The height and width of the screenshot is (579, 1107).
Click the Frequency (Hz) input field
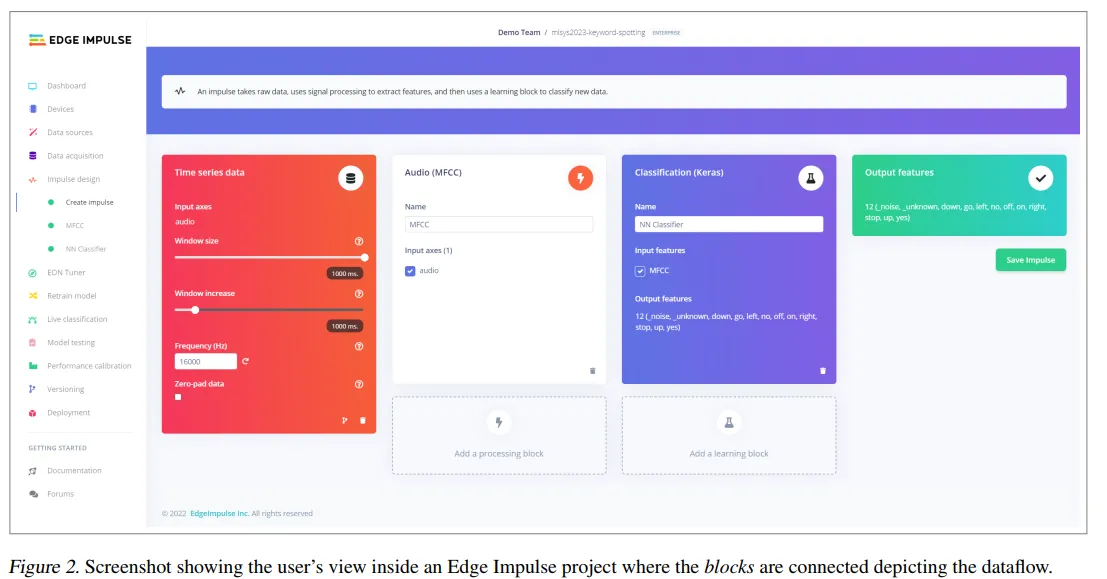205,362
